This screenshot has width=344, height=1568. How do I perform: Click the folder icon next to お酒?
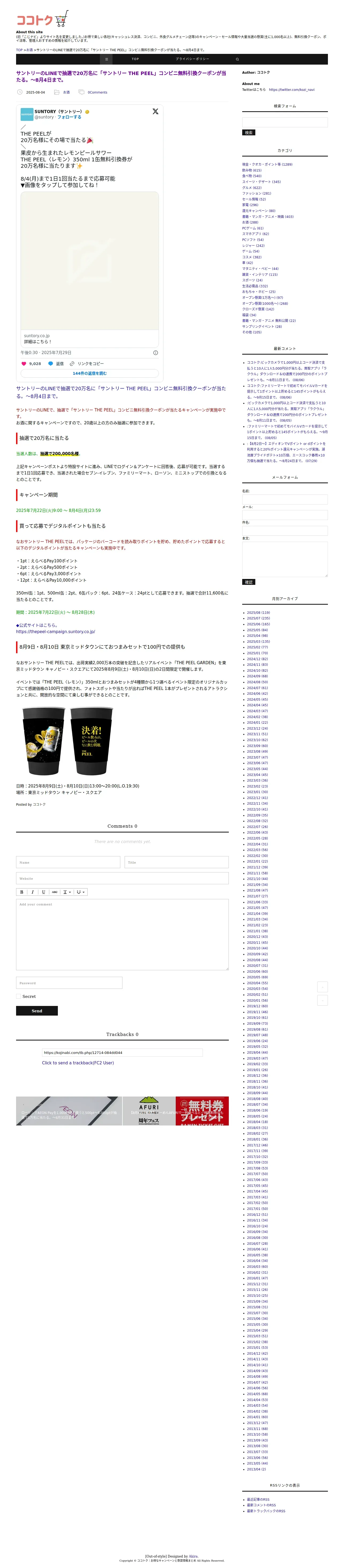[x=57, y=92]
